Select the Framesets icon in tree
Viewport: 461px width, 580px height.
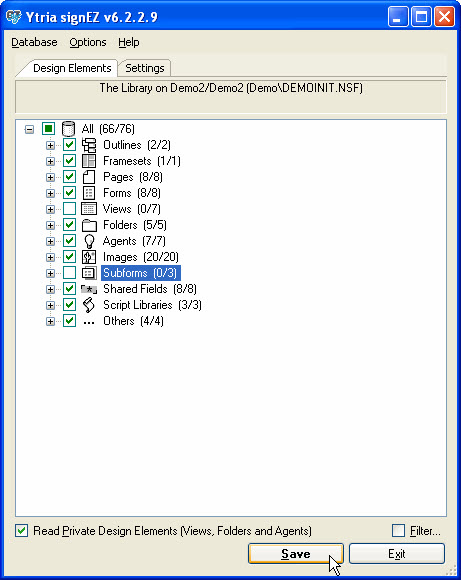click(x=89, y=161)
